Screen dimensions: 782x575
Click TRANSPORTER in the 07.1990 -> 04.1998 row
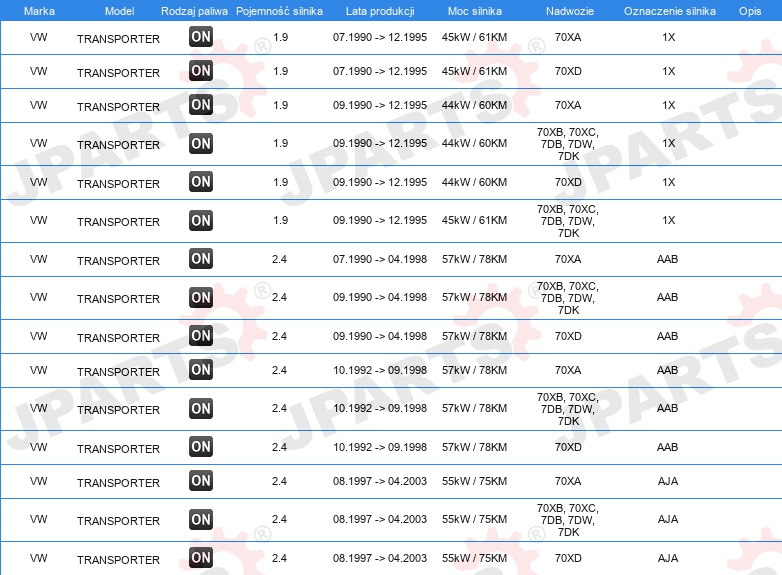[x=118, y=261]
